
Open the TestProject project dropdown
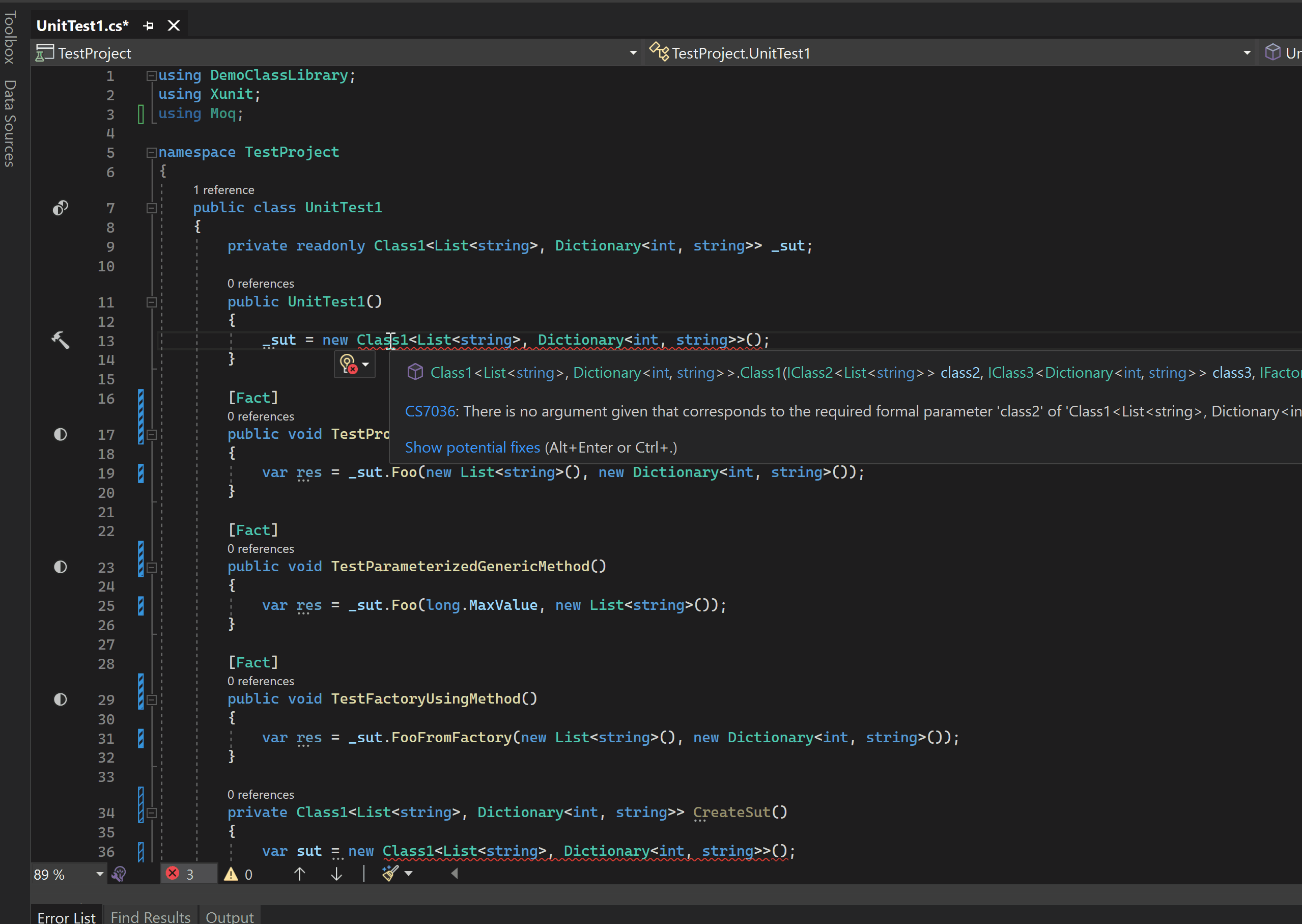coord(633,53)
